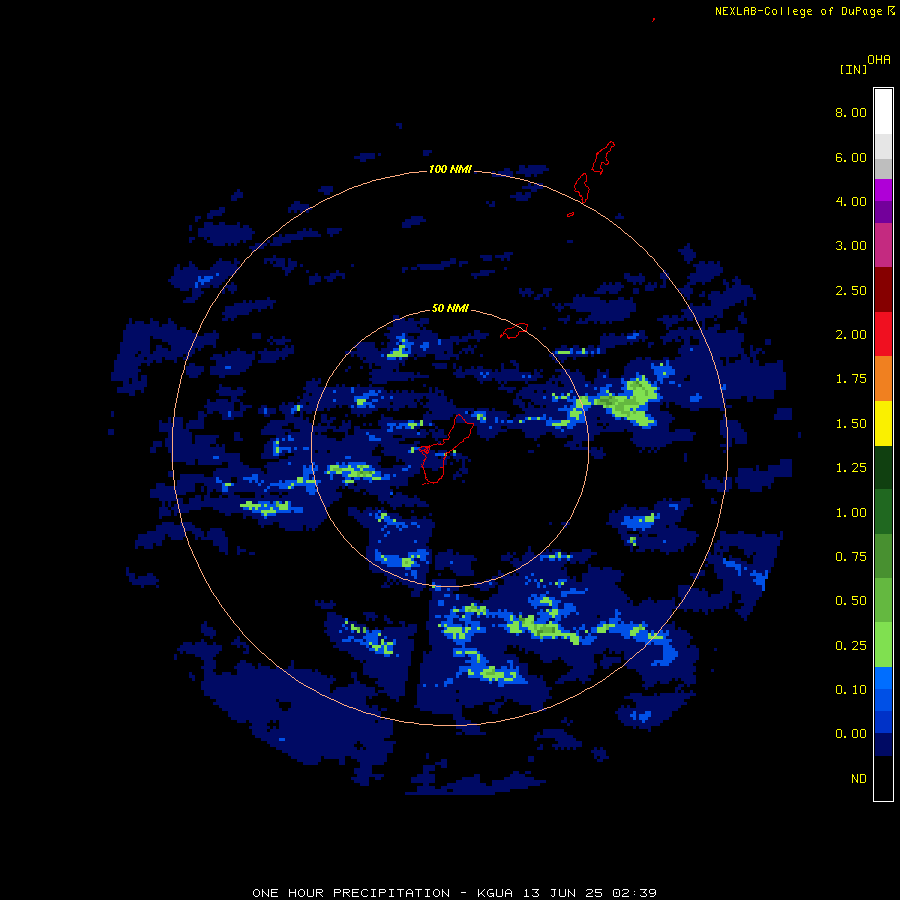Click the yellow swatch beside 1.50
Image resolution: width=900 pixels, height=900 pixels.
pos(883,423)
